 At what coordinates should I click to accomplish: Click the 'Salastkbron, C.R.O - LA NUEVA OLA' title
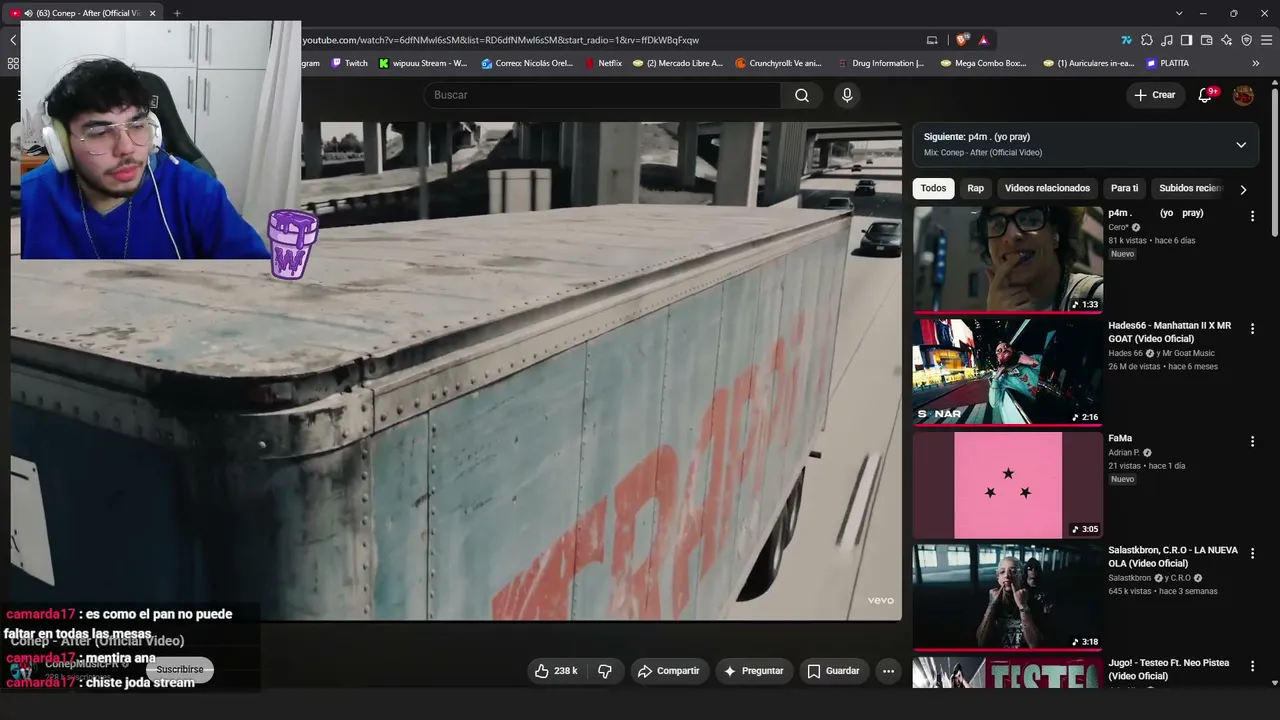pyautogui.click(x=1173, y=557)
